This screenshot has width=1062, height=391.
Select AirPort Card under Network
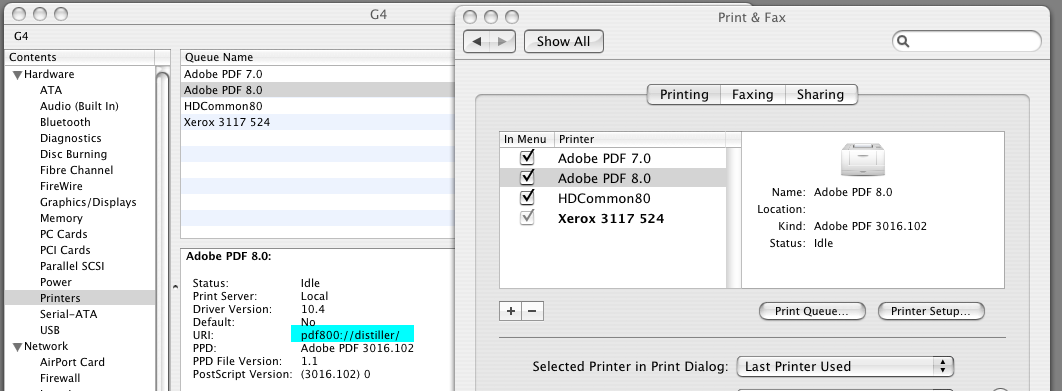pos(72,362)
